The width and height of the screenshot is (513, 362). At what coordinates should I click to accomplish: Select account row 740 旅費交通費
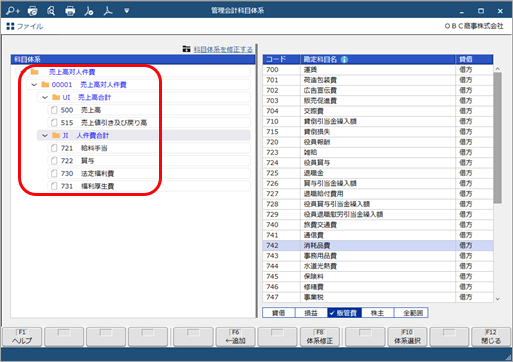pos(378,225)
